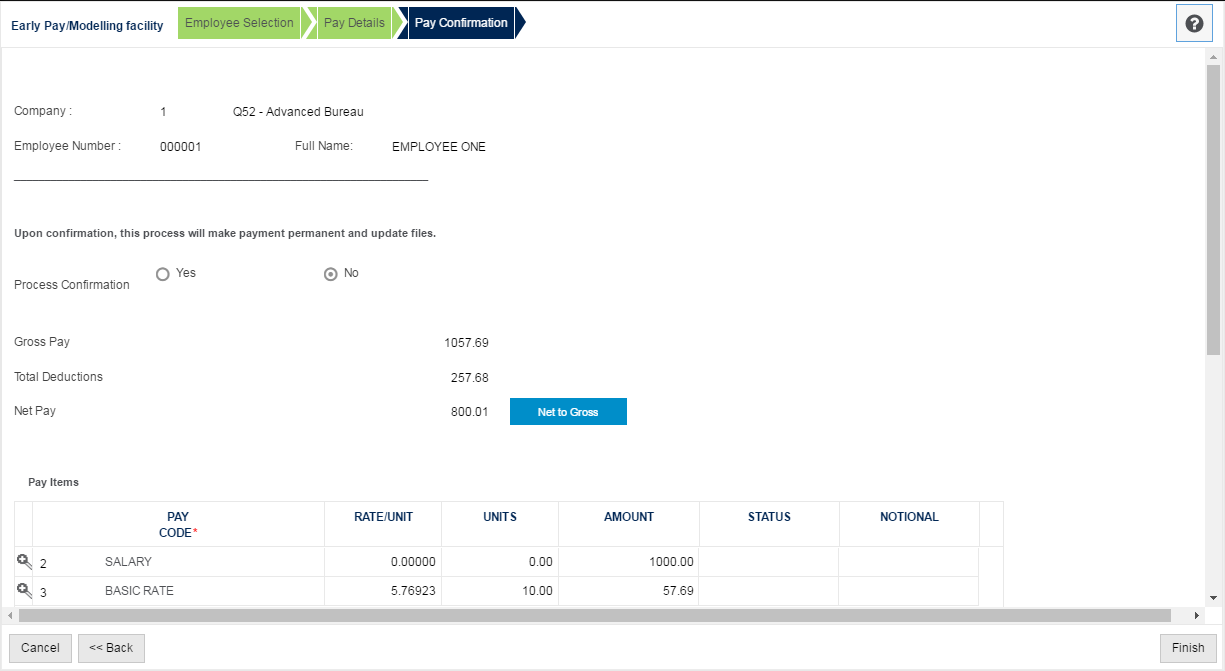The image size is (1225, 671).
Task: Open the Help question mark icon
Action: [x=1194, y=22]
